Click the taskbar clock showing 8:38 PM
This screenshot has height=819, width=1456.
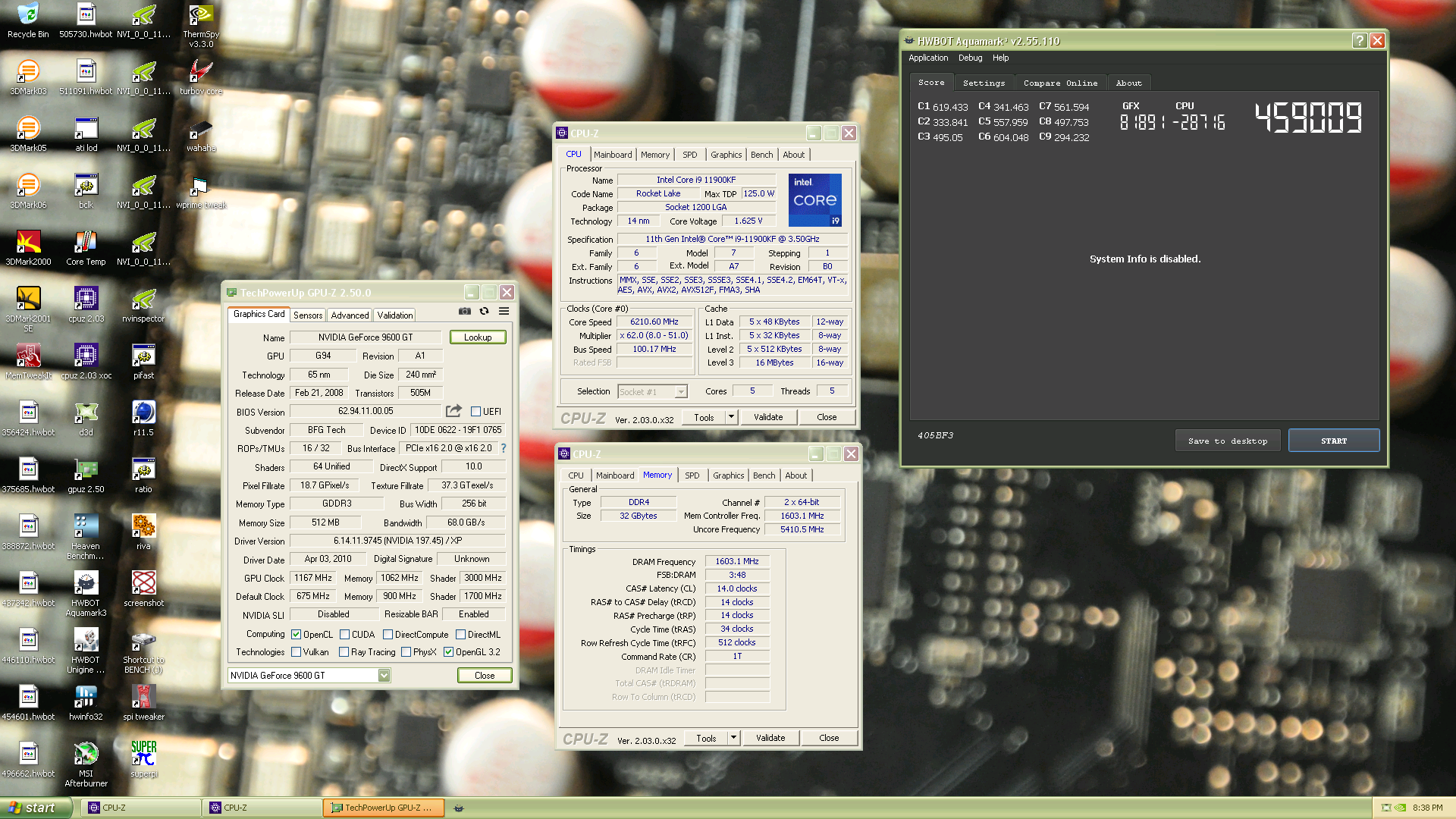coord(1428,808)
